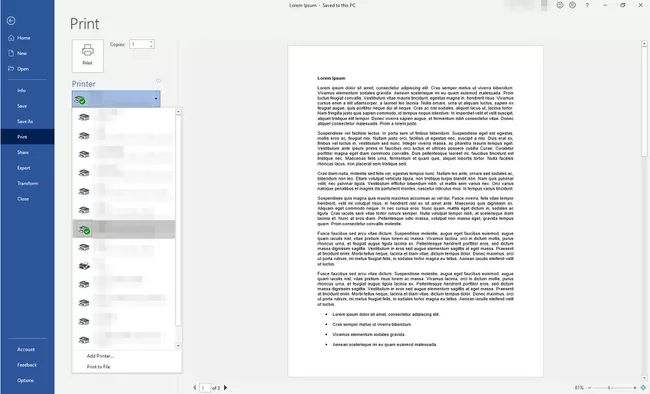Click the large Print button with printer icon
Viewport: 650px width, 394px height.
point(87,56)
